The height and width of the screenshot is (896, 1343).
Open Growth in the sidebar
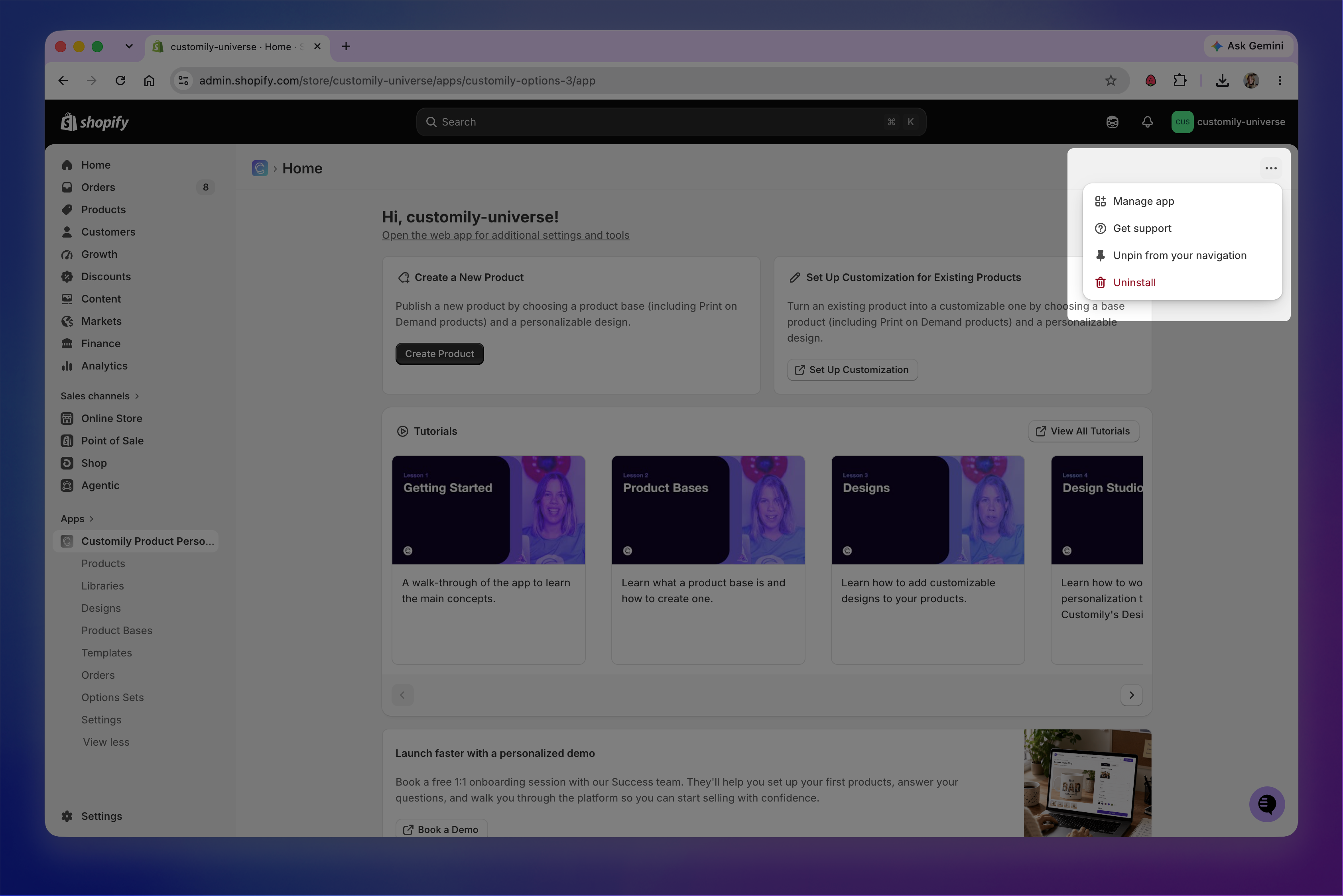click(136, 254)
